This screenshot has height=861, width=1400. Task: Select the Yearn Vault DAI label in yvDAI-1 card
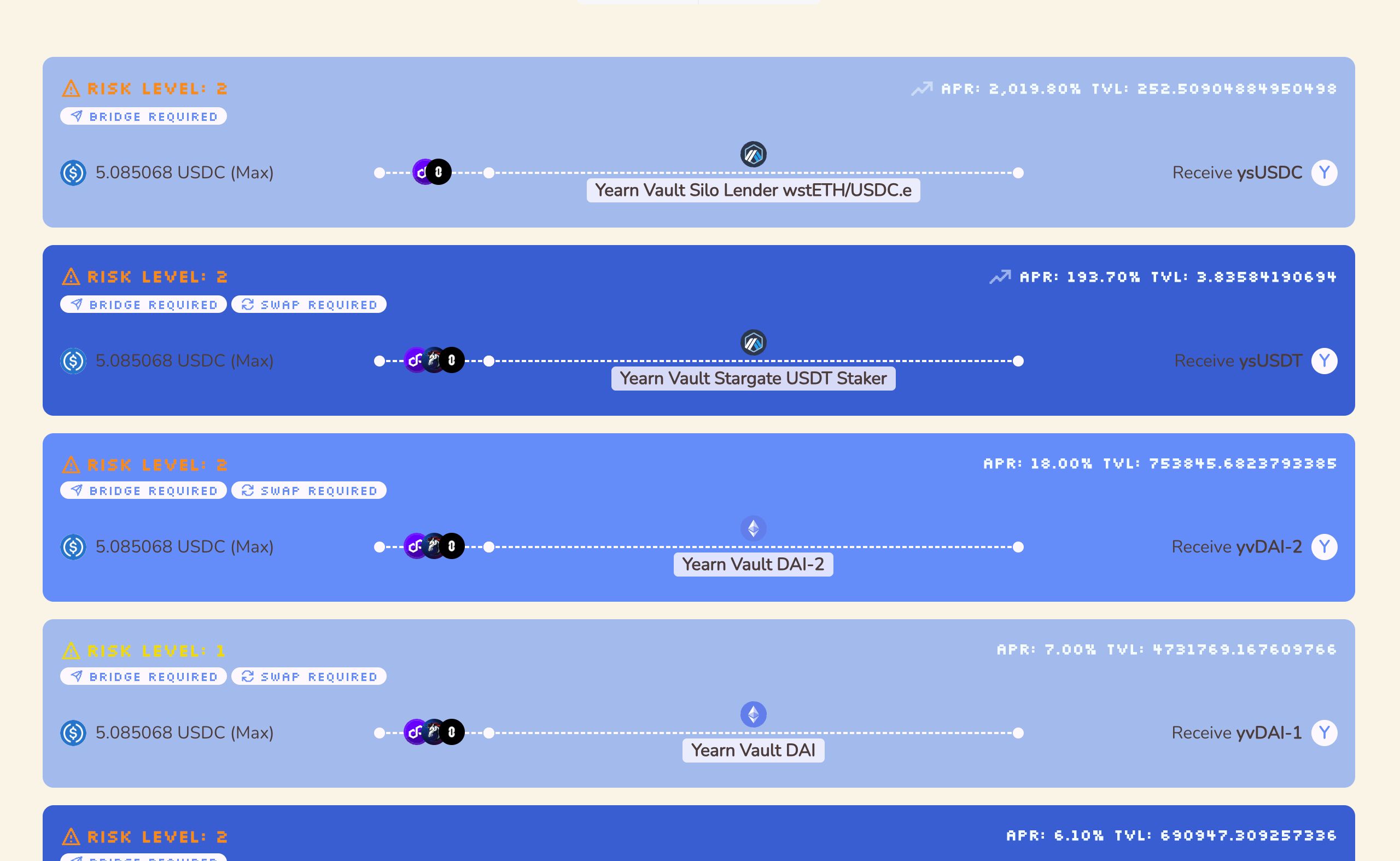coord(753,751)
